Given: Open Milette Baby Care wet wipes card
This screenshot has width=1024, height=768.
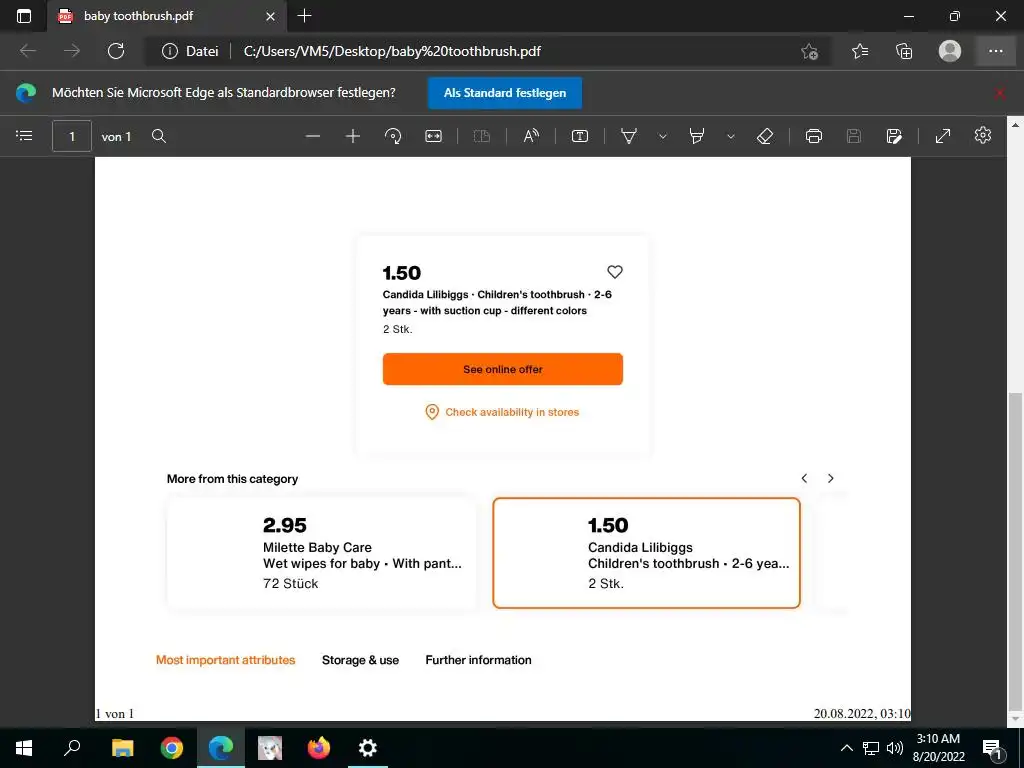Looking at the screenshot, I should (321, 553).
